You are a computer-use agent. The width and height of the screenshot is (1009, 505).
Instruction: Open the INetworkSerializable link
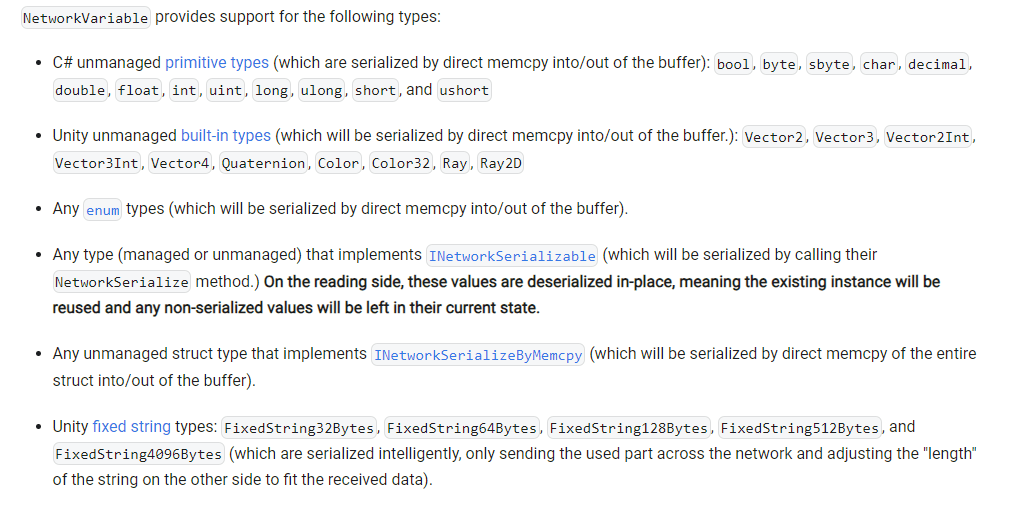coord(512,255)
